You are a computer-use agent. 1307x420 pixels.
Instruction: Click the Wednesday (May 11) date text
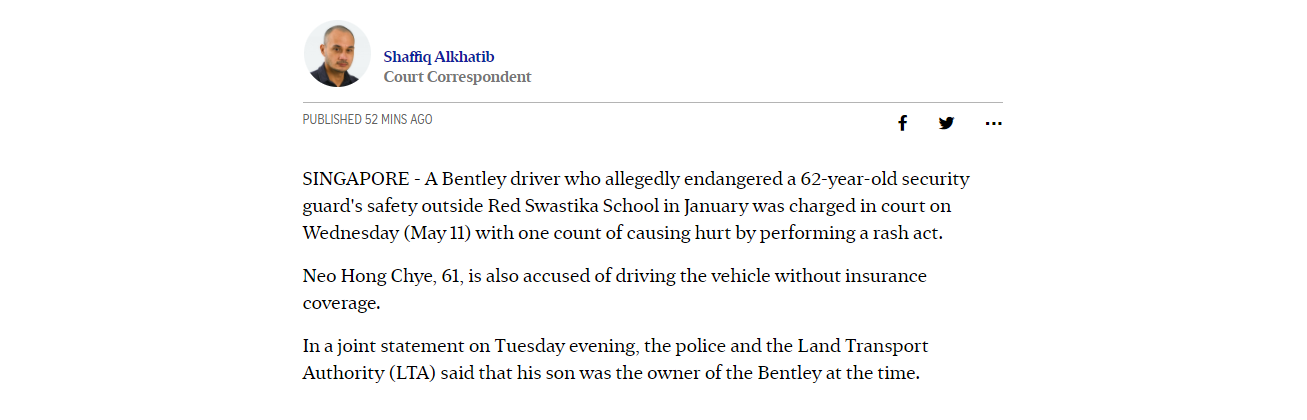[386, 234]
